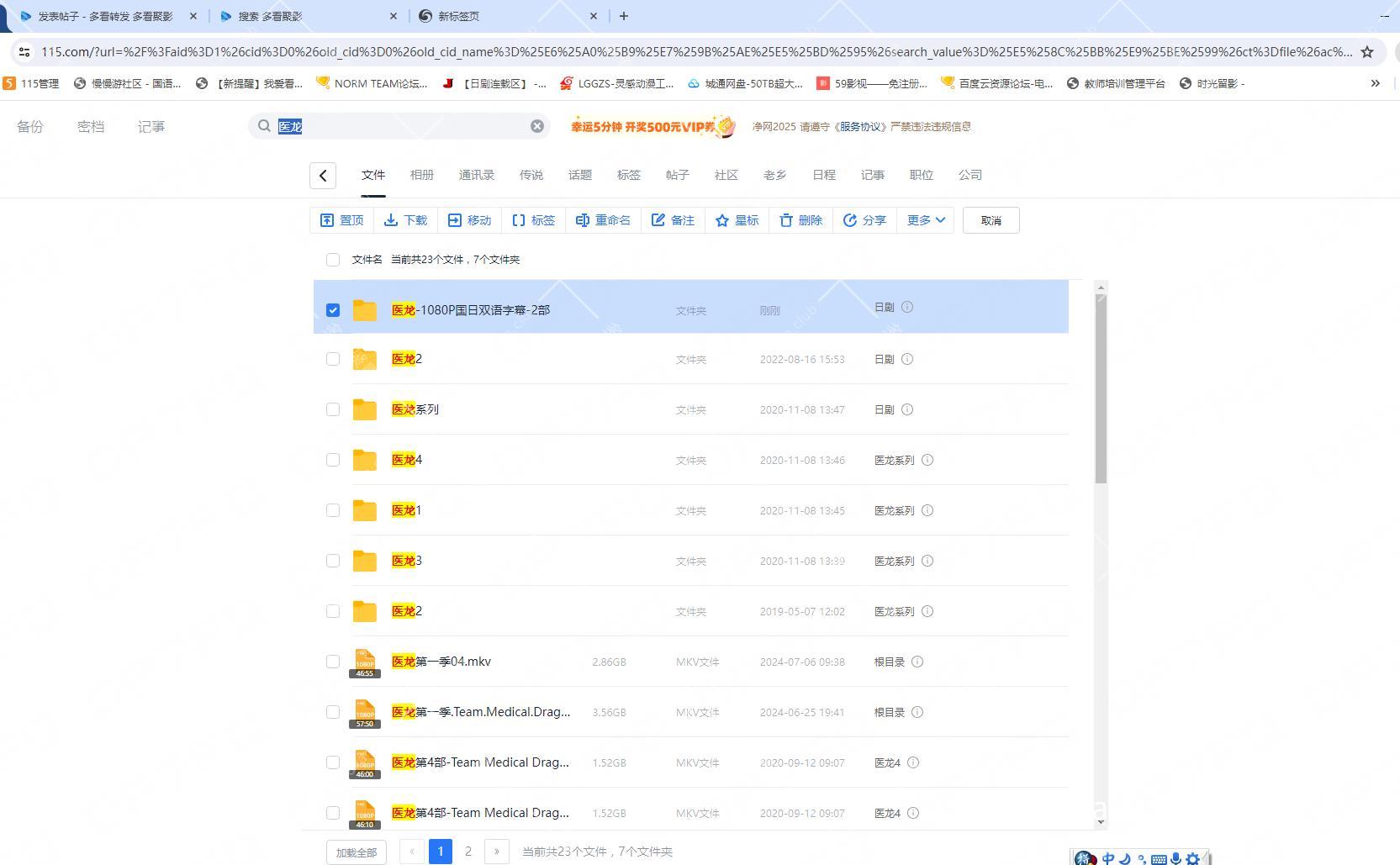Click the back chevron beside 文件 tab

323,175
